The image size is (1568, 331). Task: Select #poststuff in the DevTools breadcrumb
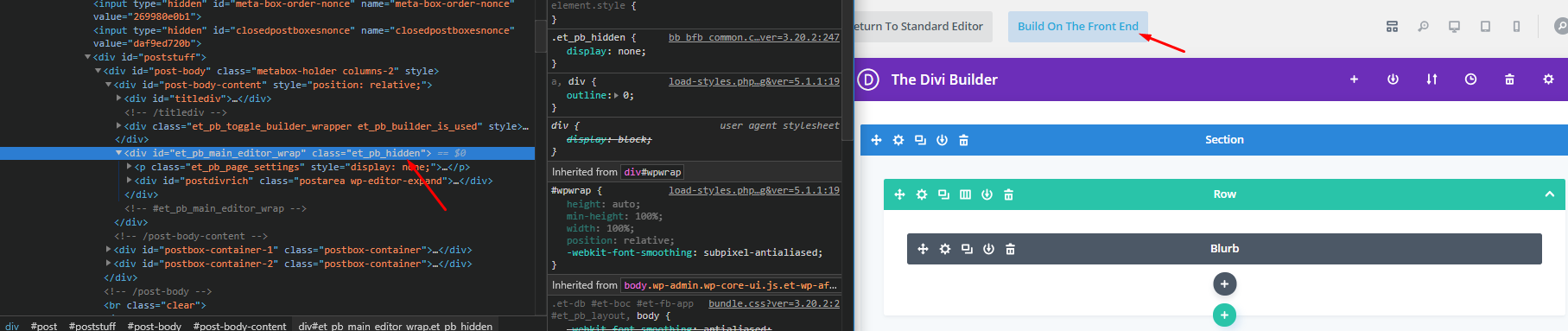pyautogui.click(x=92, y=326)
